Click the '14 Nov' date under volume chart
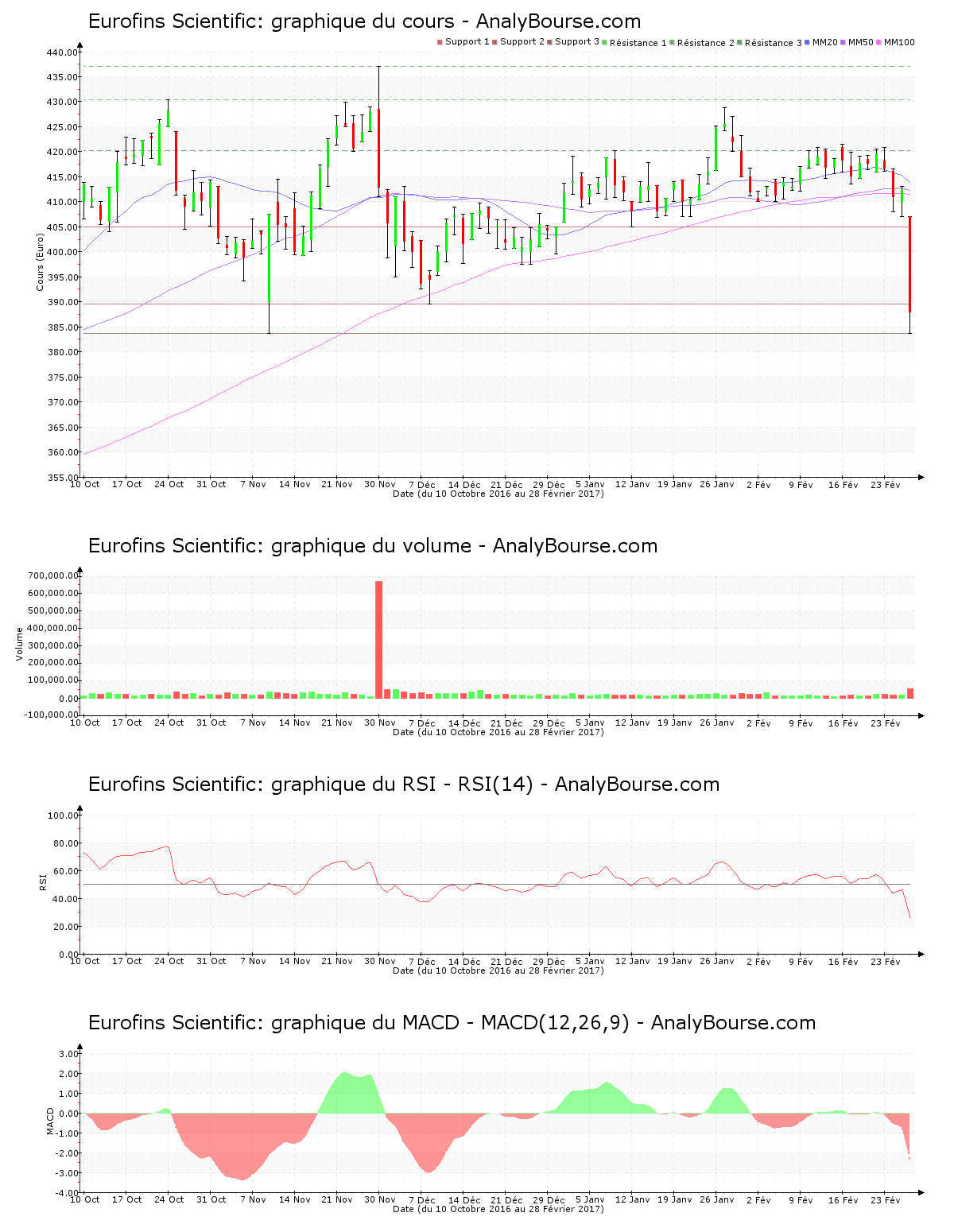This screenshot has width=954, height=1232. pyautogui.click(x=295, y=723)
